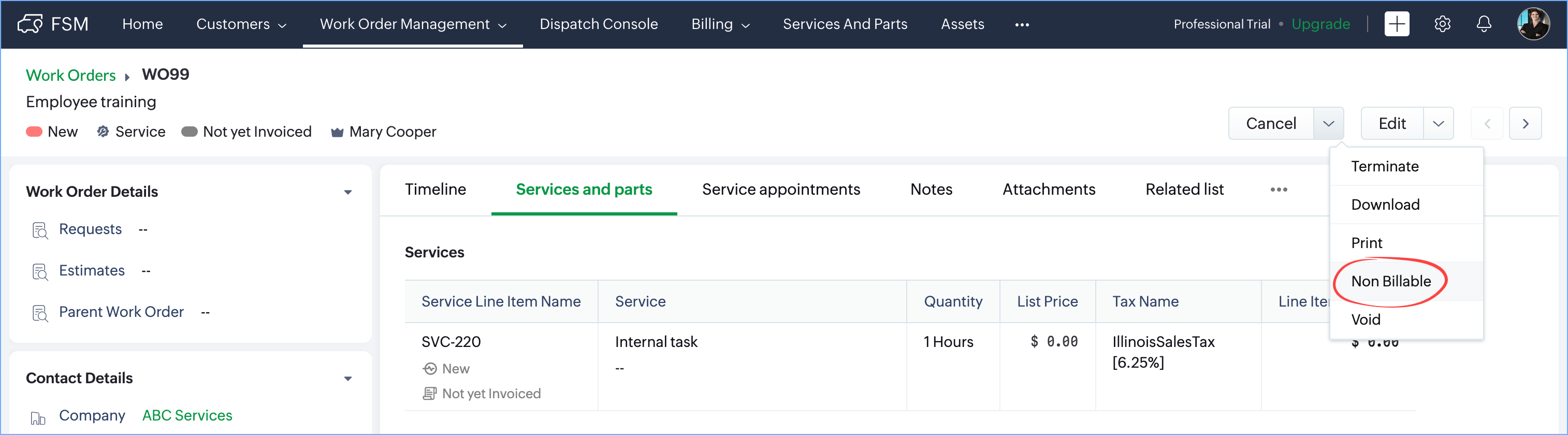
Task: Click the Edit button
Action: point(1391,123)
